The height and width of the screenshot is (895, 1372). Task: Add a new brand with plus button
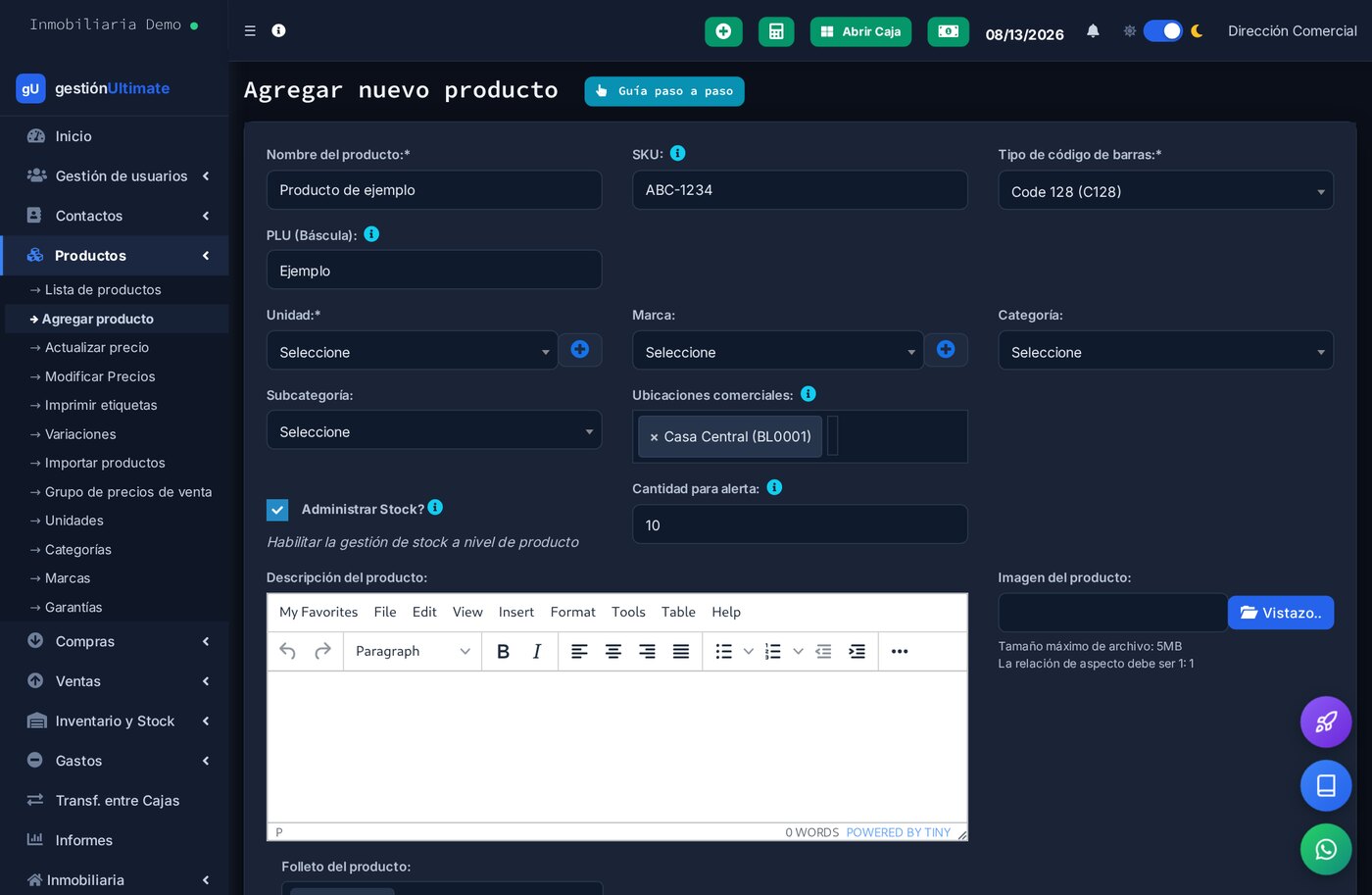pos(946,350)
